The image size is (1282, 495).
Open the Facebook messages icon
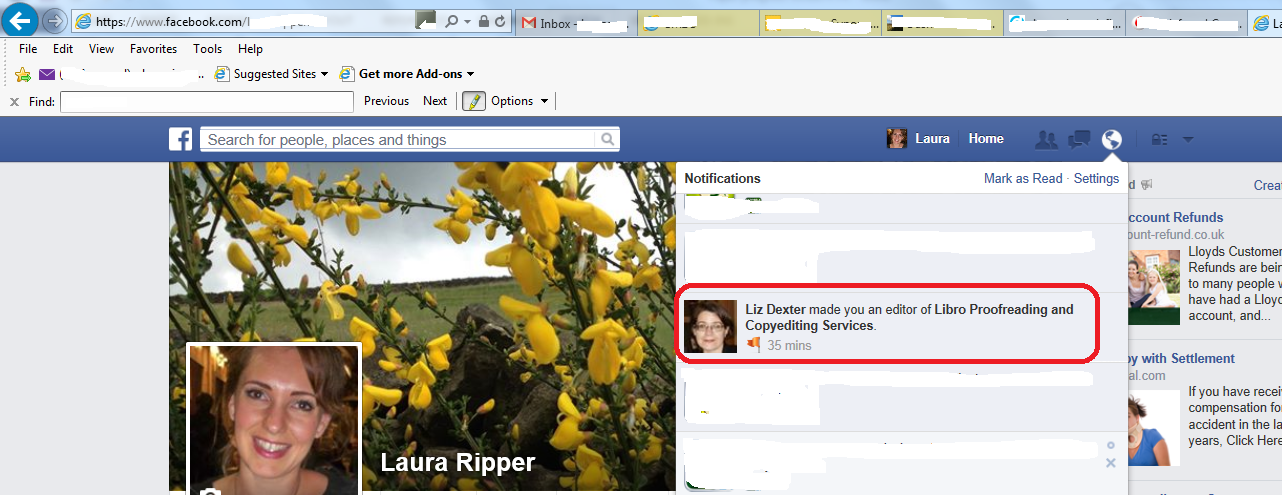coord(1079,140)
